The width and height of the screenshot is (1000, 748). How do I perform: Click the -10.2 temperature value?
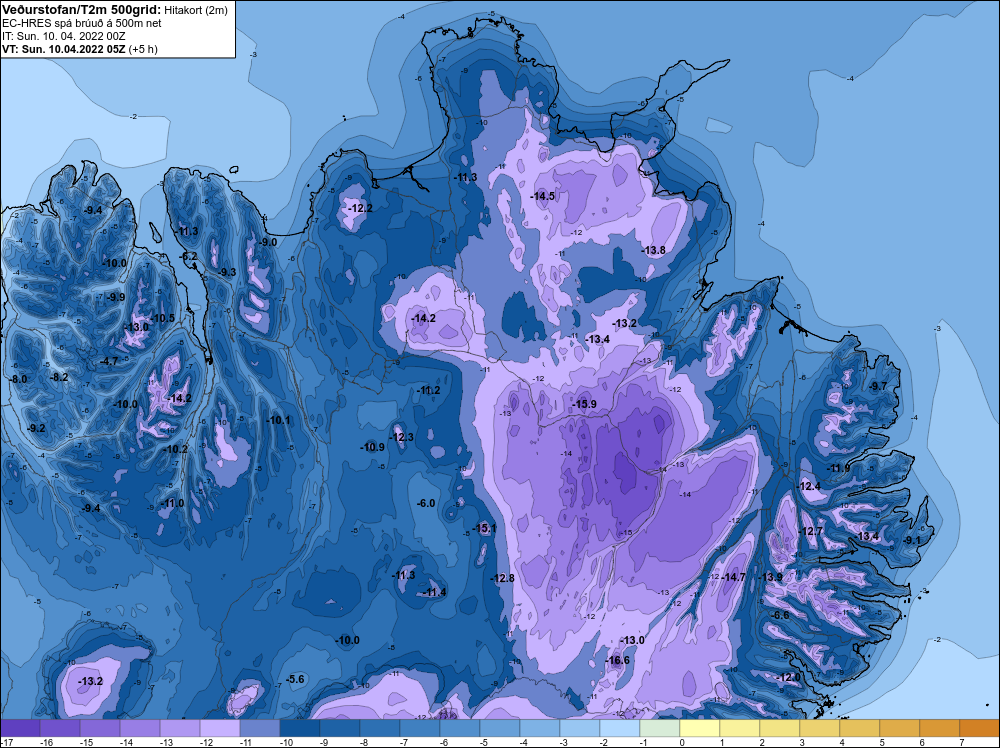pos(176,449)
